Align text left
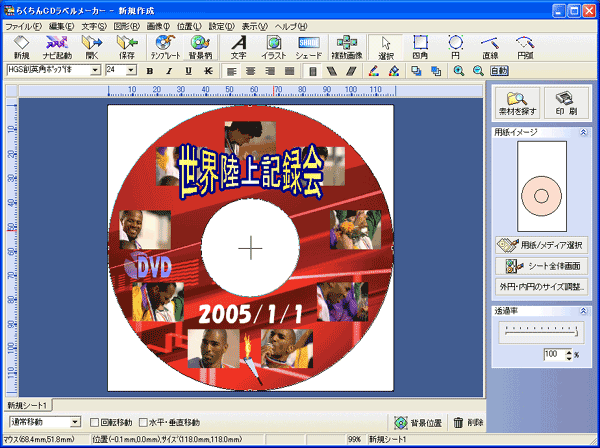 [x=231, y=71]
